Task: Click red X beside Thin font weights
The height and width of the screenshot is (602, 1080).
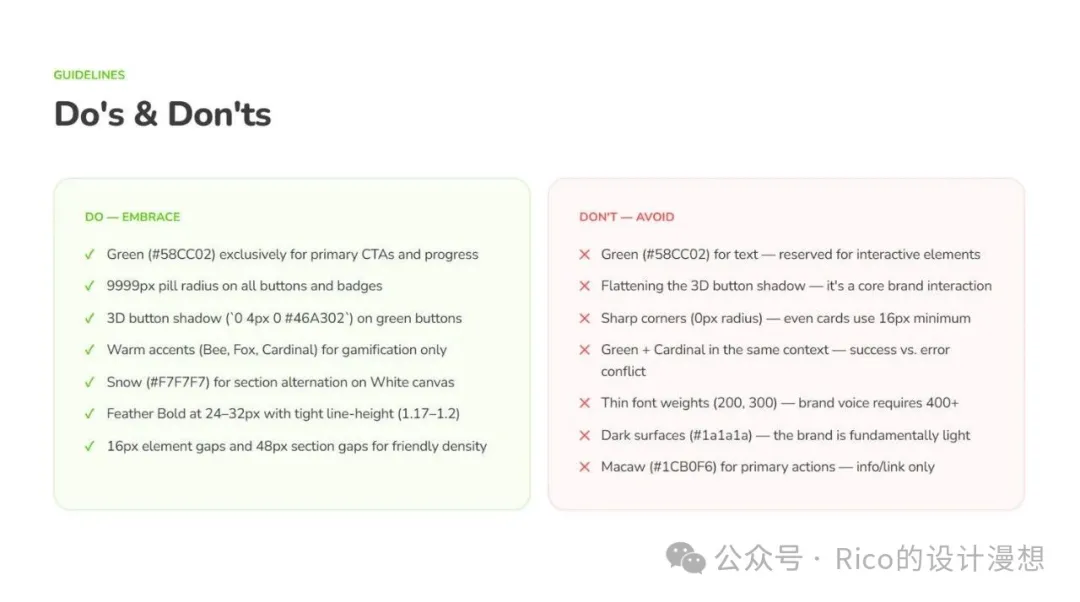Action: 585,403
